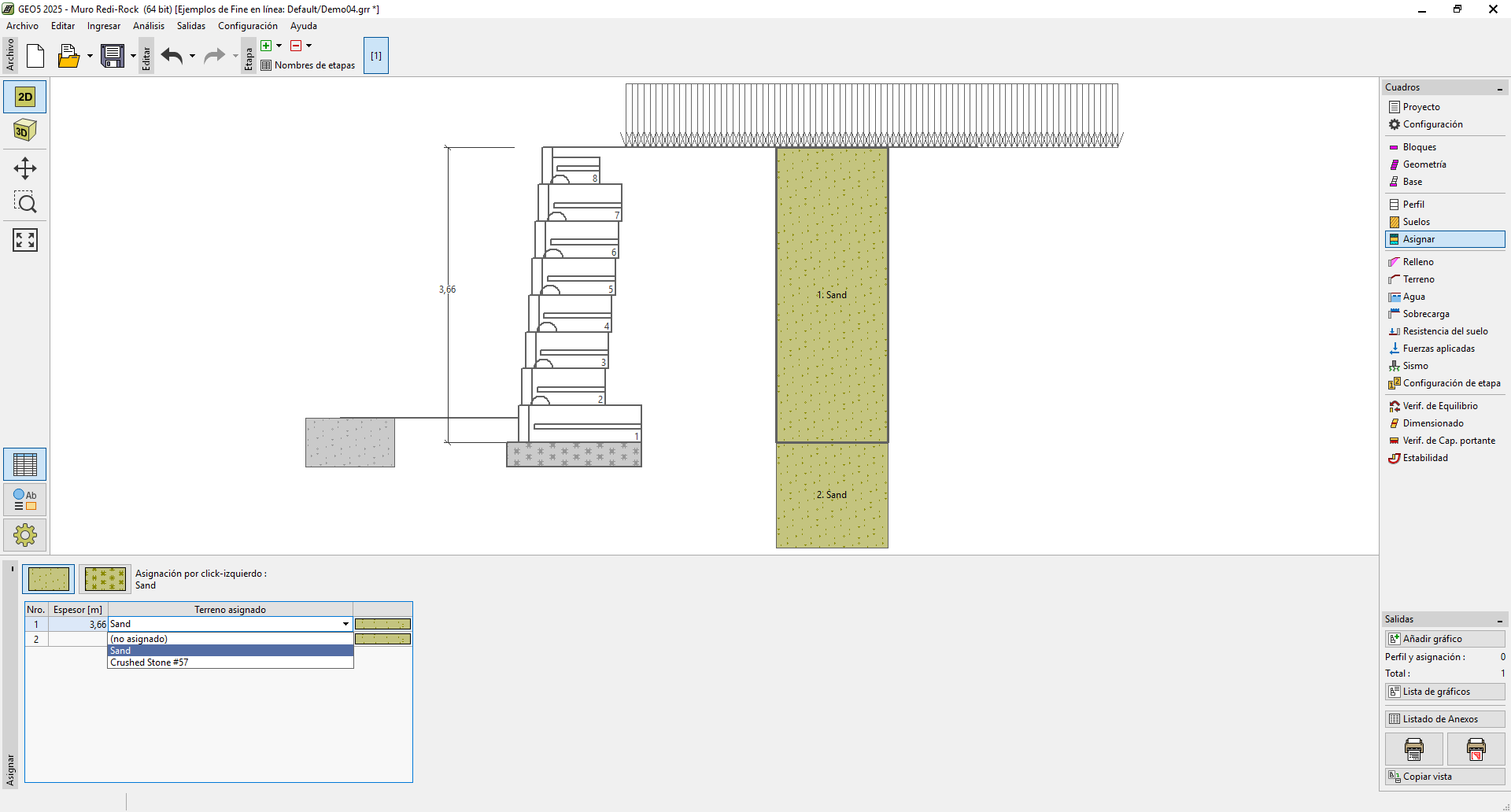This screenshot has width=1511, height=812.
Task: Collapse the Cuadros panel
Action: tap(1499, 88)
